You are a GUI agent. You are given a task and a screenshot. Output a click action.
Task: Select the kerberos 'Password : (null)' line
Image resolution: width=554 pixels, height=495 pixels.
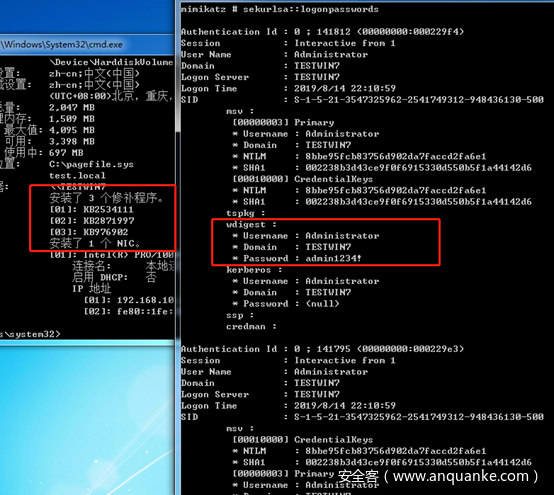click(x=285, y=304)
